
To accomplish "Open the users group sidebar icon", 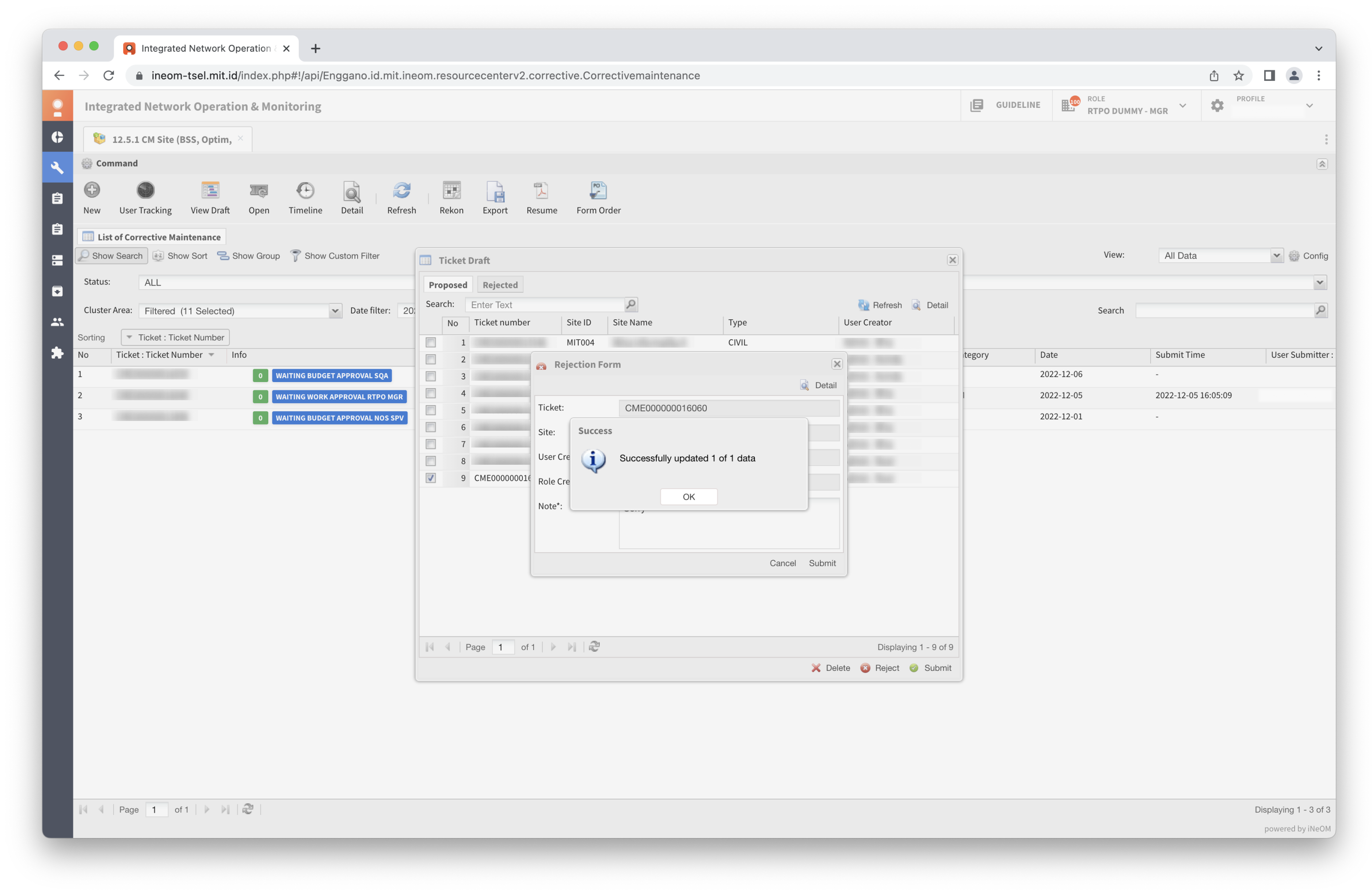I will [x=57, y=322].
